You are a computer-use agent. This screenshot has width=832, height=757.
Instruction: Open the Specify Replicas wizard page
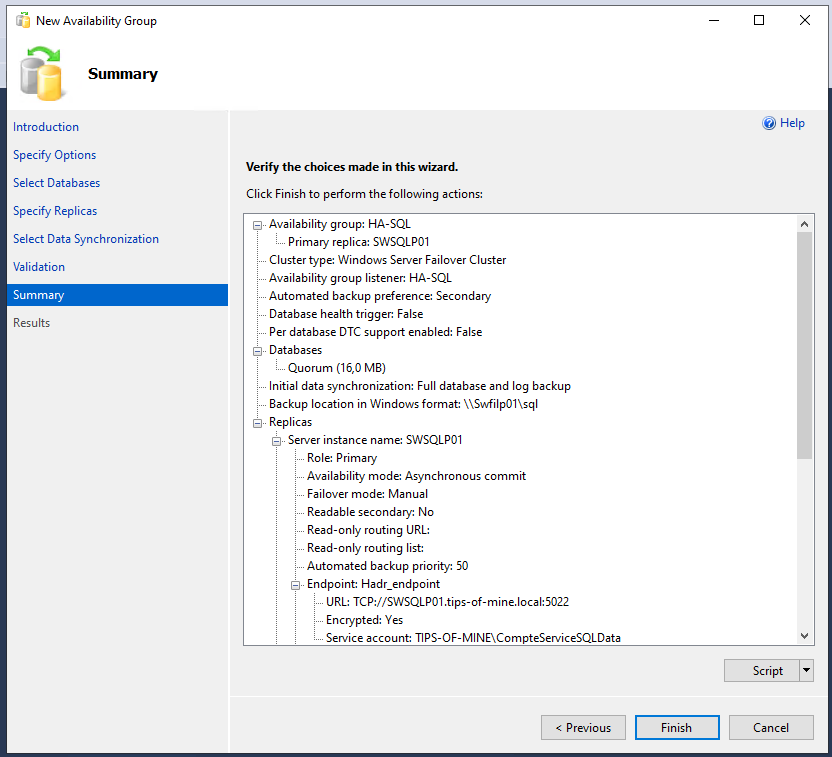click(55, 211)
